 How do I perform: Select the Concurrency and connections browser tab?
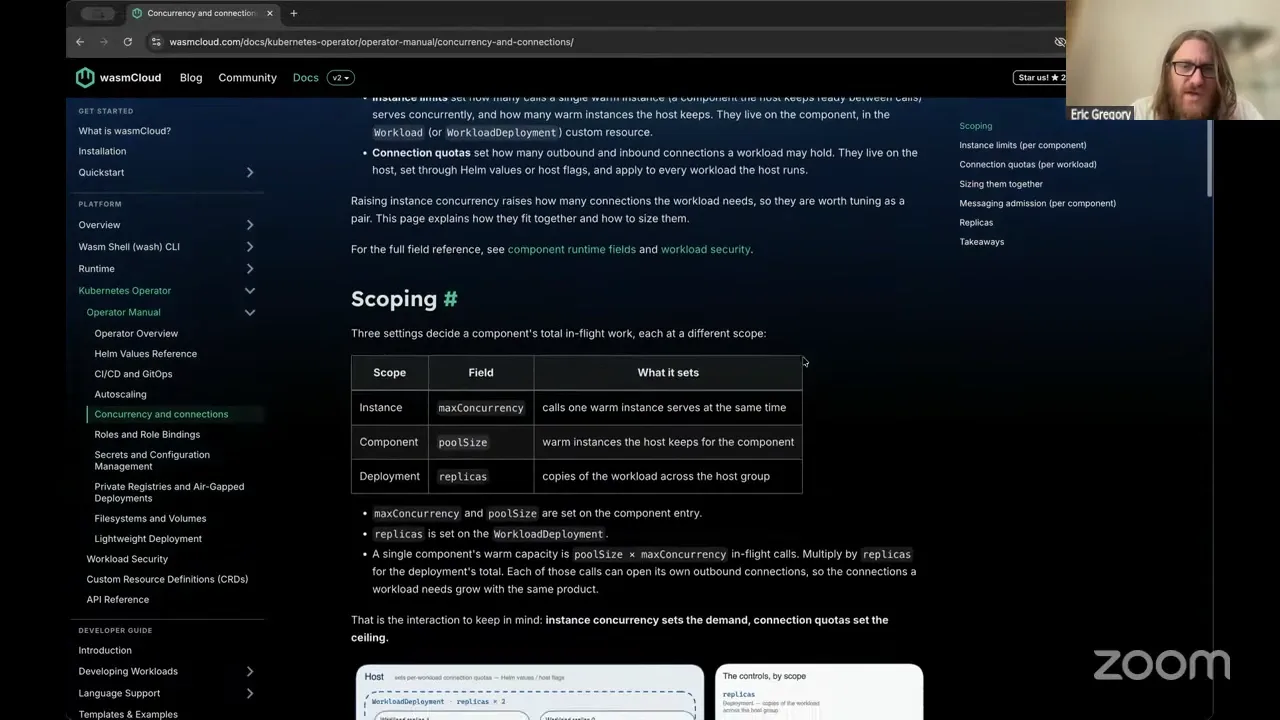point(203,13)
